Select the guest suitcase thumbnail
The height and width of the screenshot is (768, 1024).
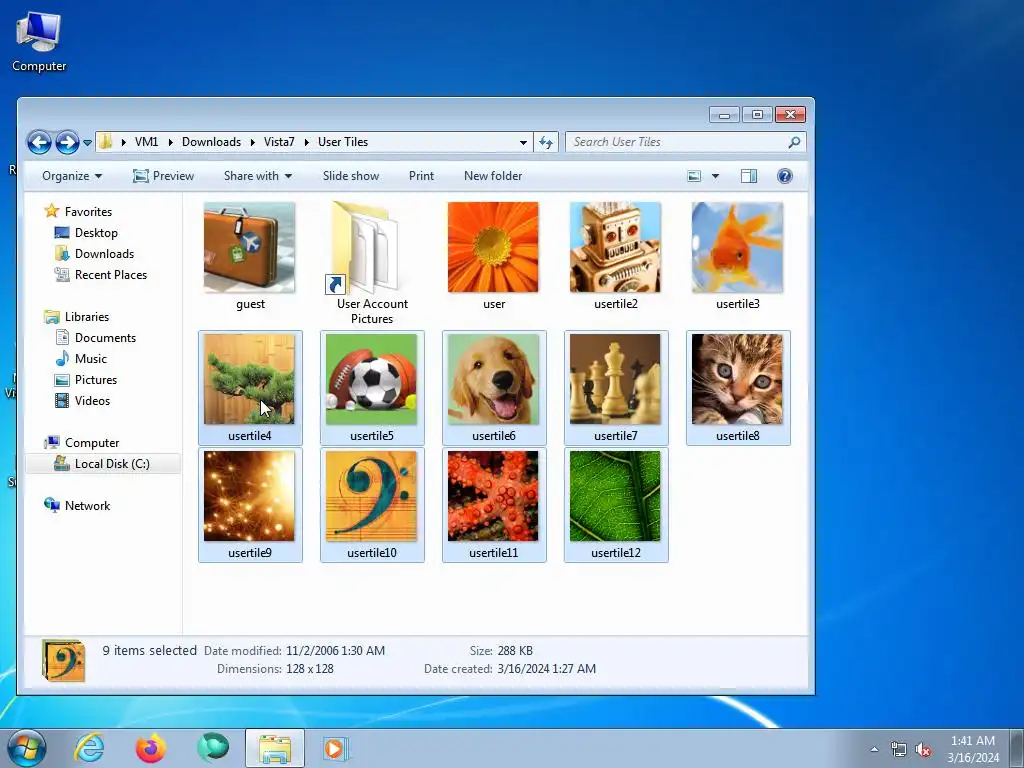coord(249,248)
